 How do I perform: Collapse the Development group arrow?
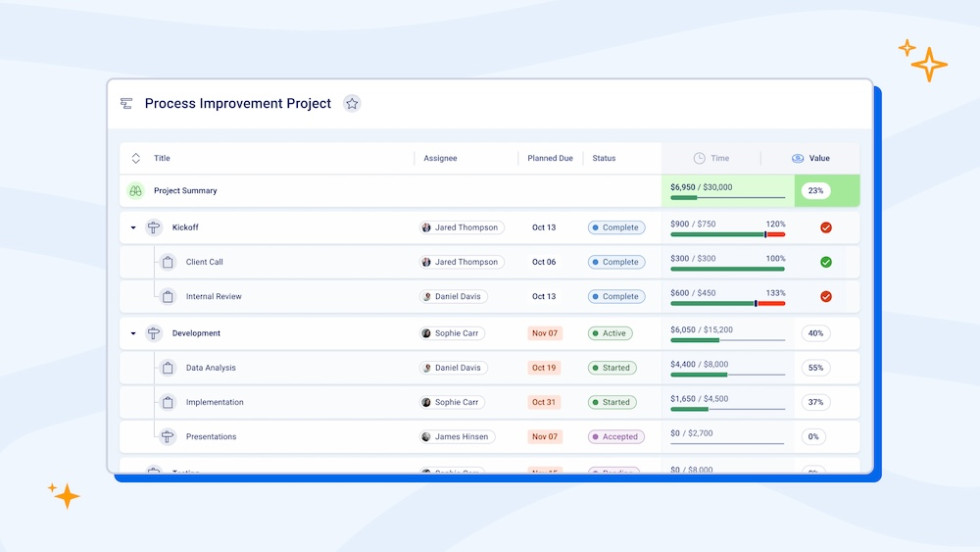(133, 334)
